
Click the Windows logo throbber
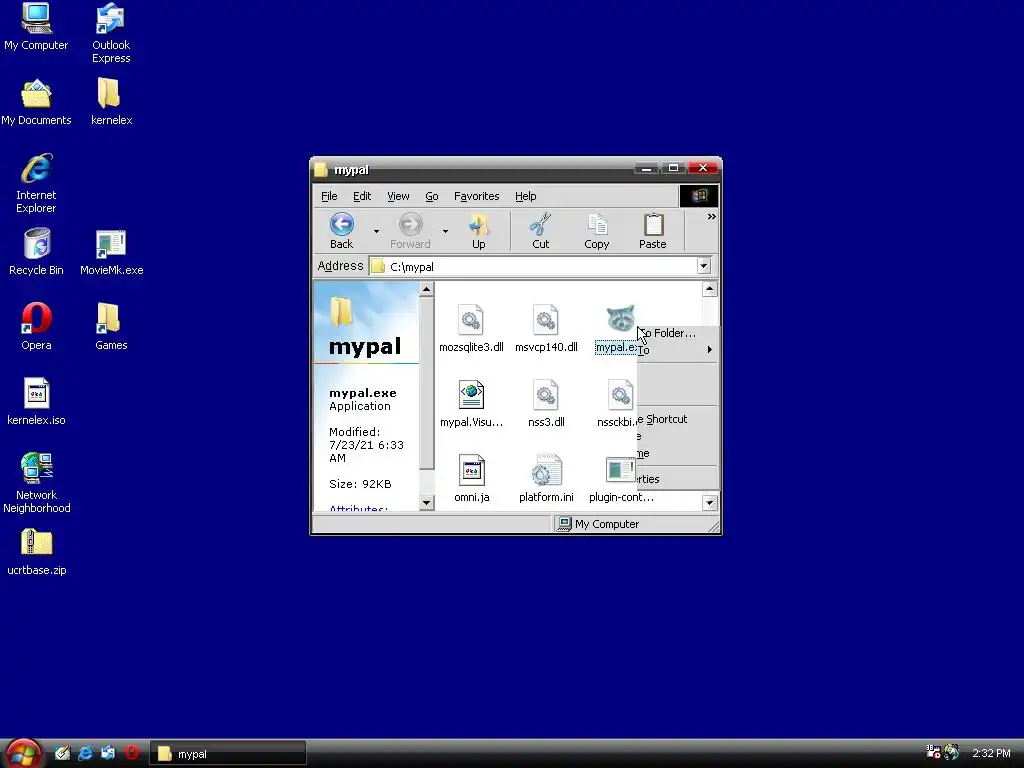(699, 196)
